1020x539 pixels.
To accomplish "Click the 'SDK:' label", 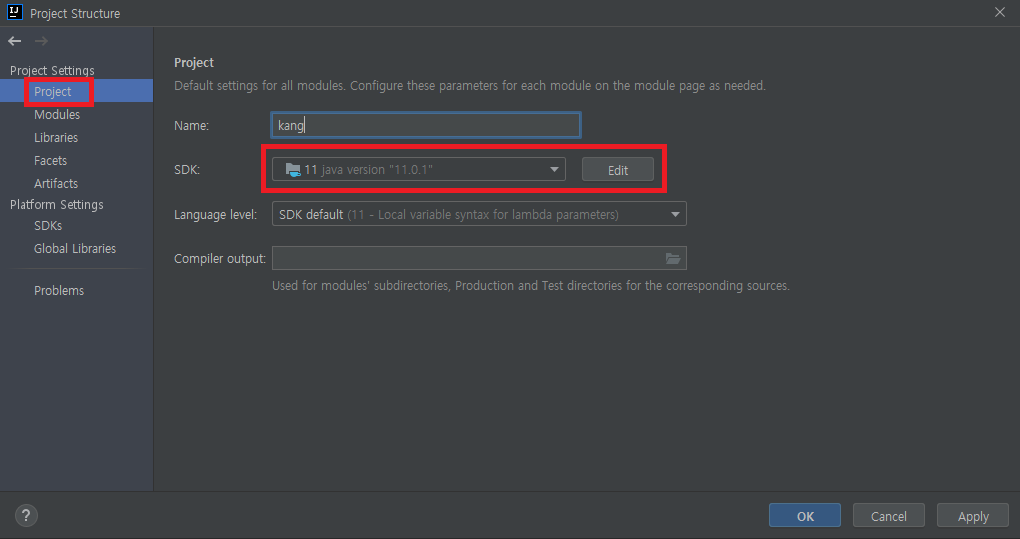I will click(187, 170).
